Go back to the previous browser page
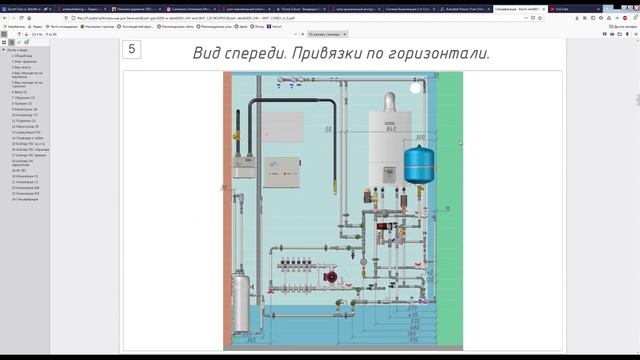The width and height of the screenshot is (640, 360). click(x=4, y=18)
